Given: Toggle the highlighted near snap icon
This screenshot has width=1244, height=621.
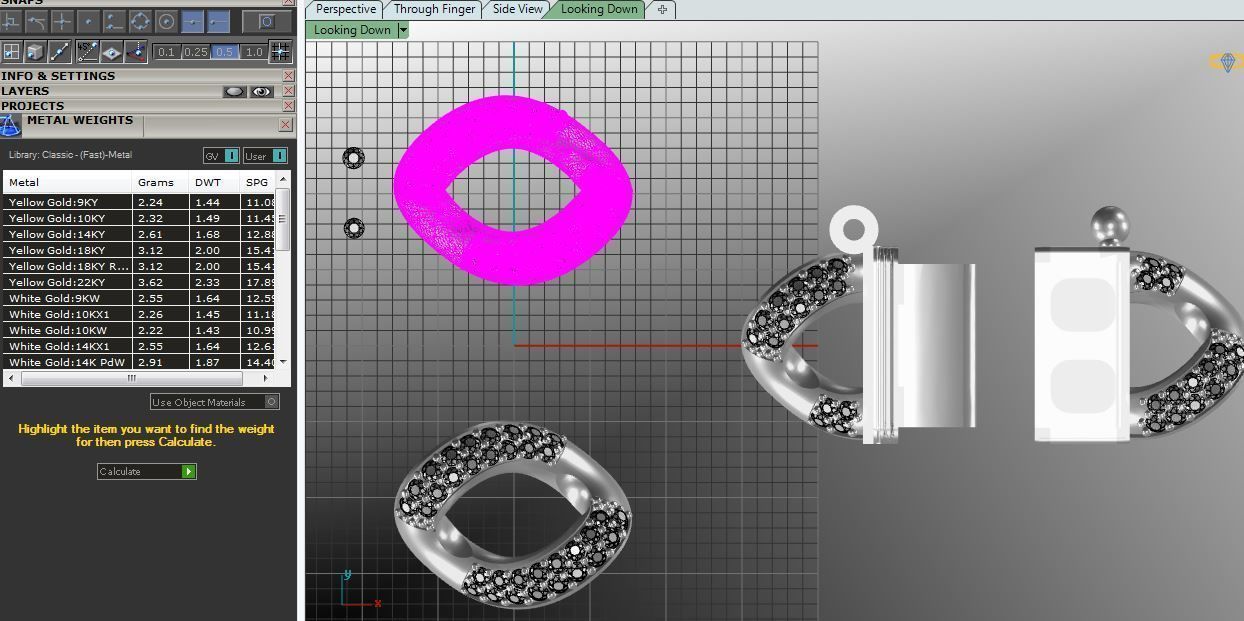Looking at the screenshot, I should [218, 21].
